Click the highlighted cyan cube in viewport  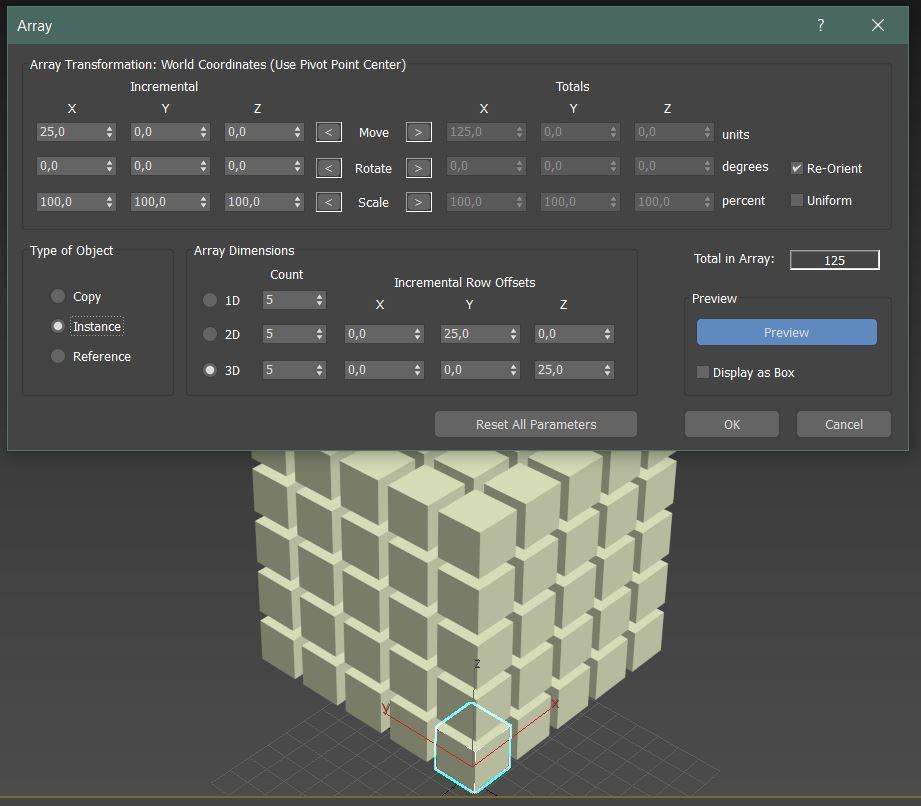pos(473,747)
